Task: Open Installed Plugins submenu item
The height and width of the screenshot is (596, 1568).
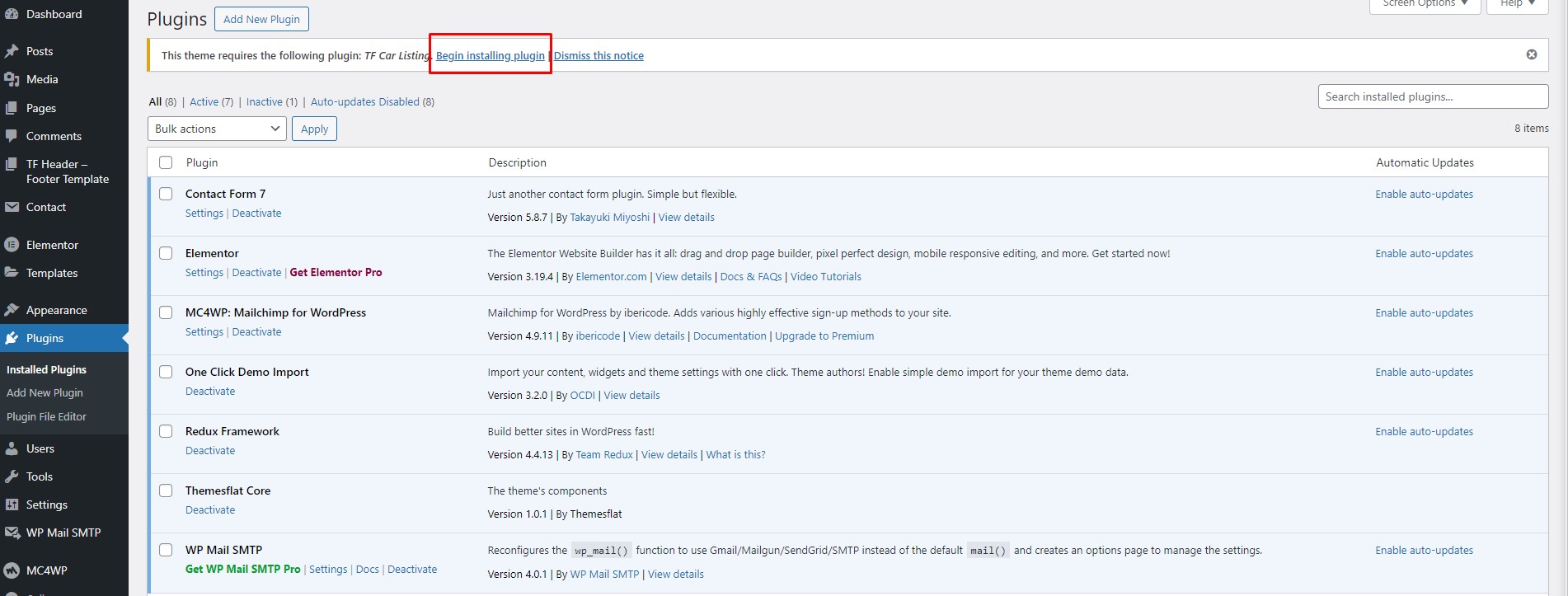Action: coord(46,369)
